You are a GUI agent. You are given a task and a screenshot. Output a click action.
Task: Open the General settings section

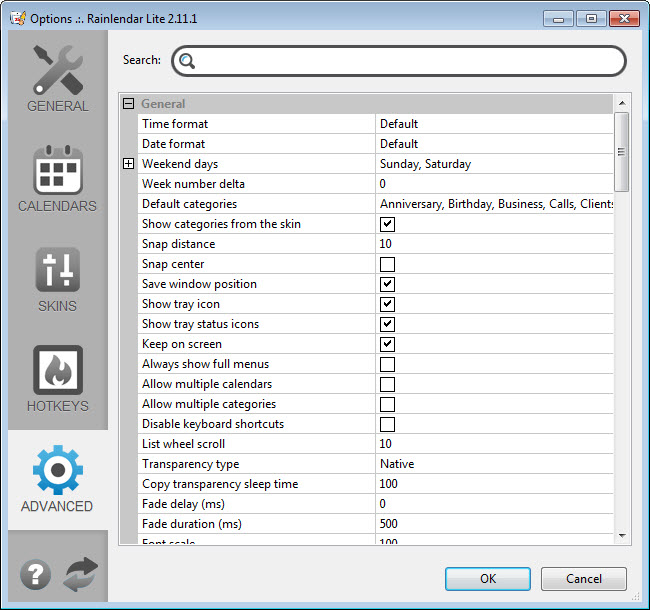click(x=58, y=79)
